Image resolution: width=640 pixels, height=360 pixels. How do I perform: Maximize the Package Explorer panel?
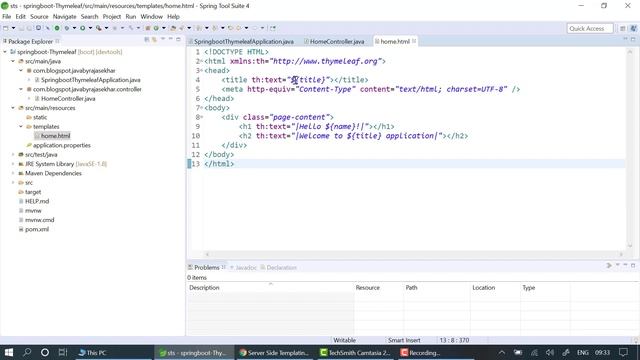click(178, 40)
